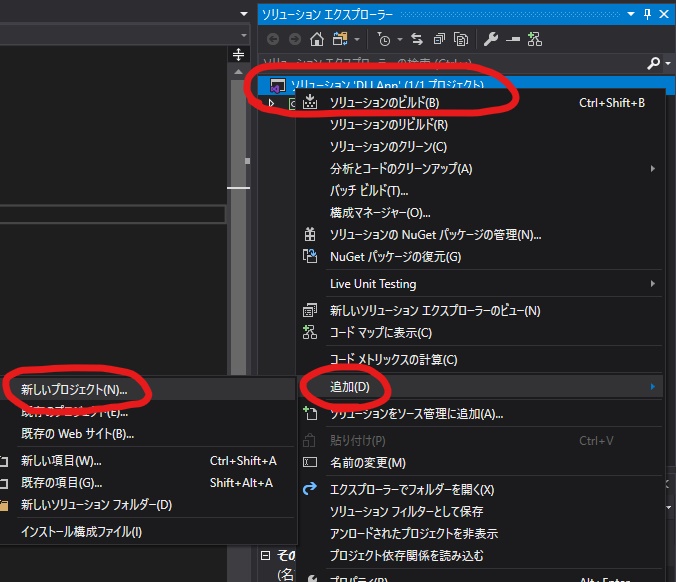This screenshot has height=582, width=676.
Task: Click the editor scrollbar up arrow
Action: 238,72
